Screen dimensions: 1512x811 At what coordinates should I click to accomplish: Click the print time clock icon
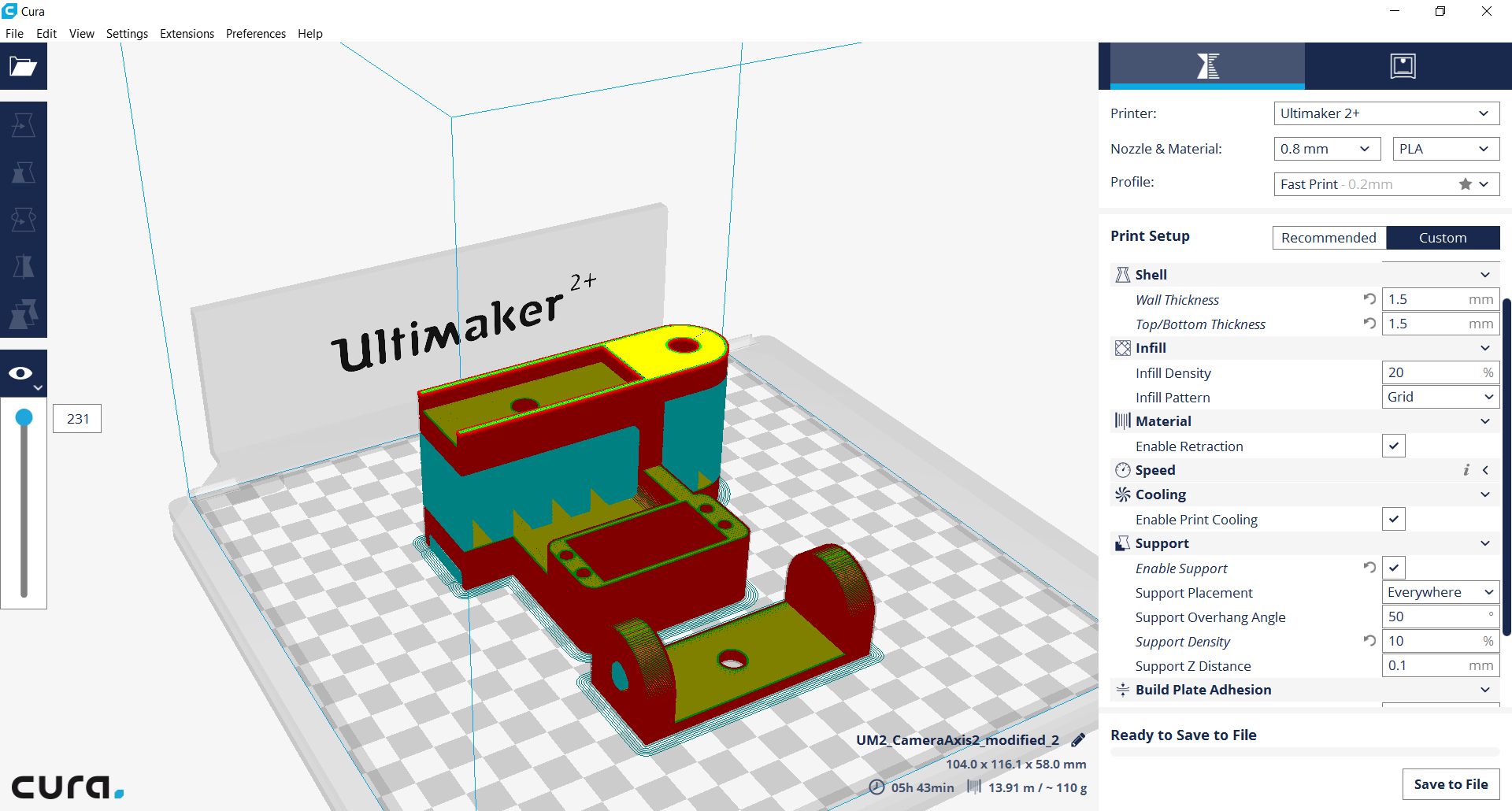876,787
